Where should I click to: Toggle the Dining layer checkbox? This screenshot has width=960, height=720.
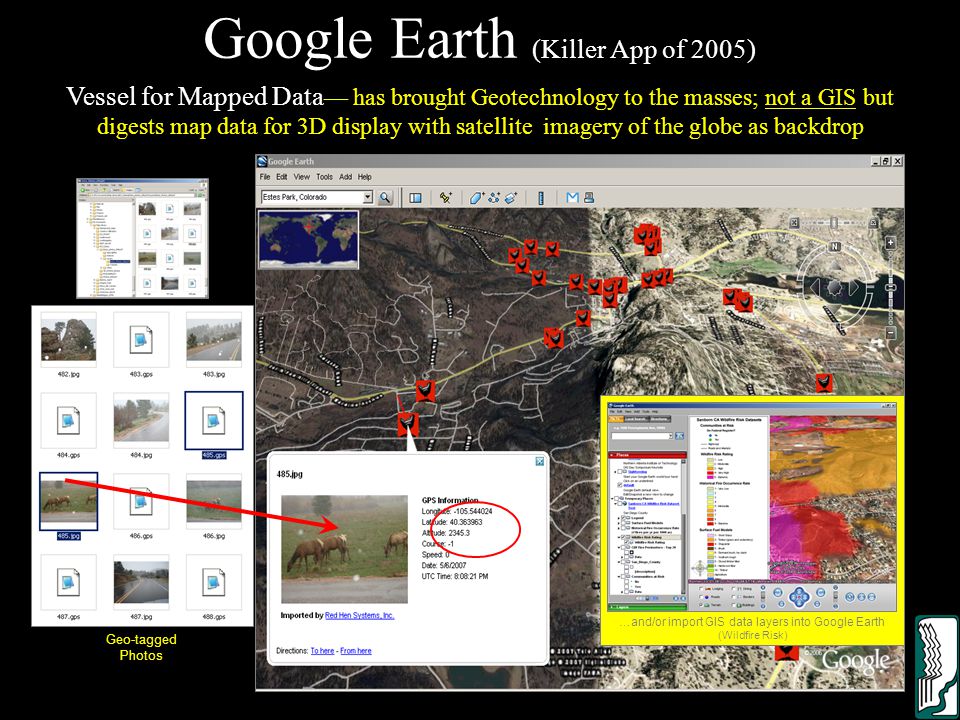coord(733,589)
